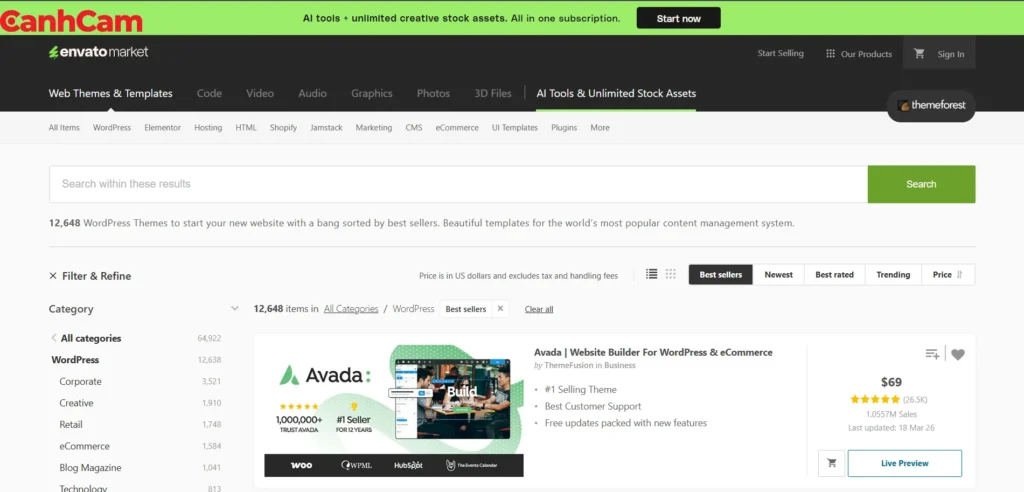Select the Blog Magazine subcategory

[x=90, y=467]
